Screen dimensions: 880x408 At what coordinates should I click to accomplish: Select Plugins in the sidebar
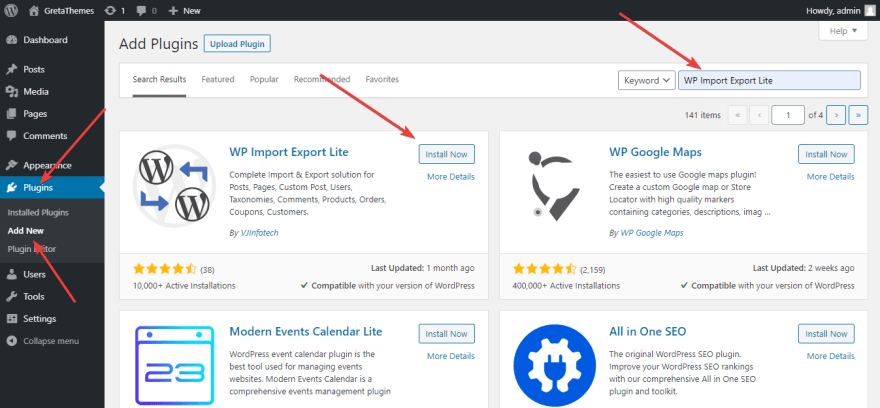(x=52, y=187)
